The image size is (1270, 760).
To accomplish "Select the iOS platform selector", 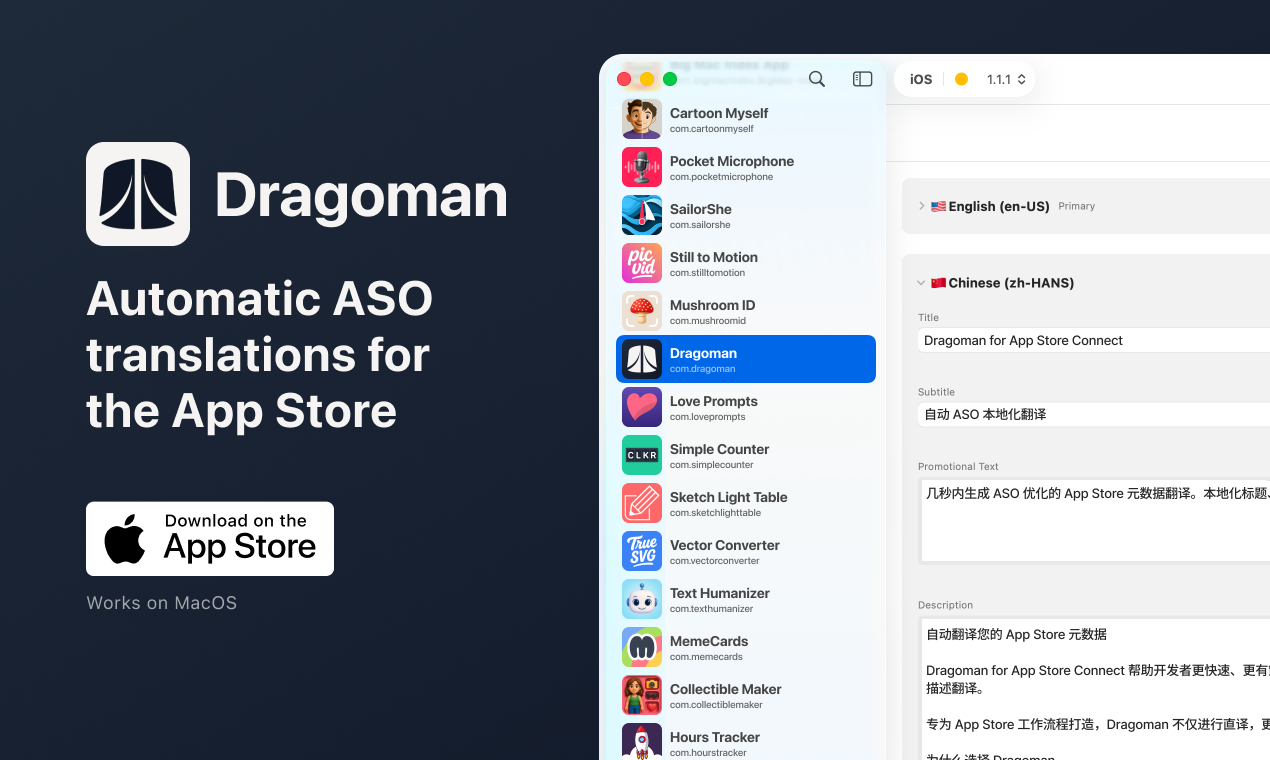I will (x=921, y=79).
